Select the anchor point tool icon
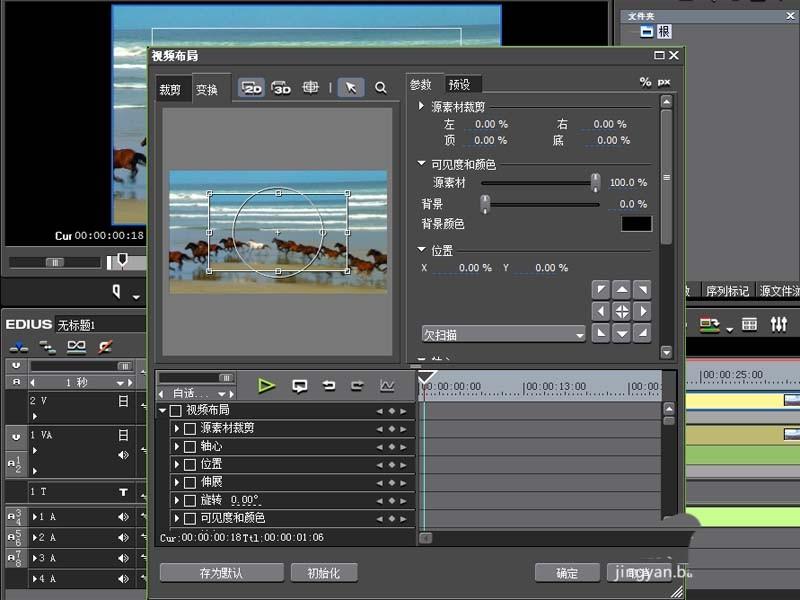This screenshot has width=800, height=600. pos(312,88)
